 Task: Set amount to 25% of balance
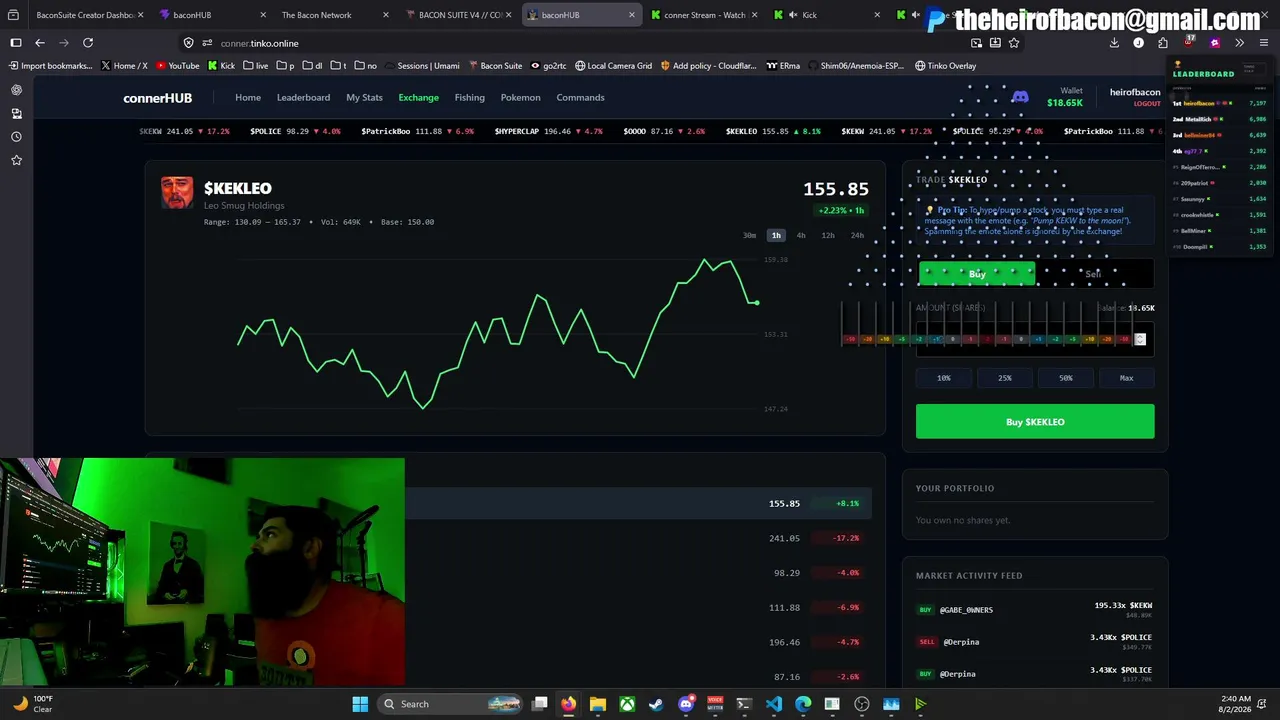1005,378
